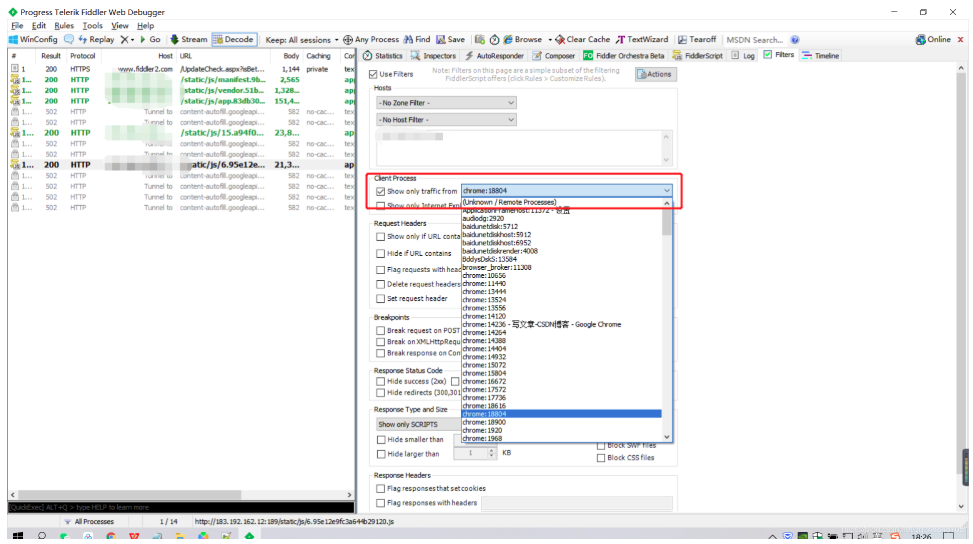
Task: Switch to the Timeline tab
Action: click(x=820, y=56)
